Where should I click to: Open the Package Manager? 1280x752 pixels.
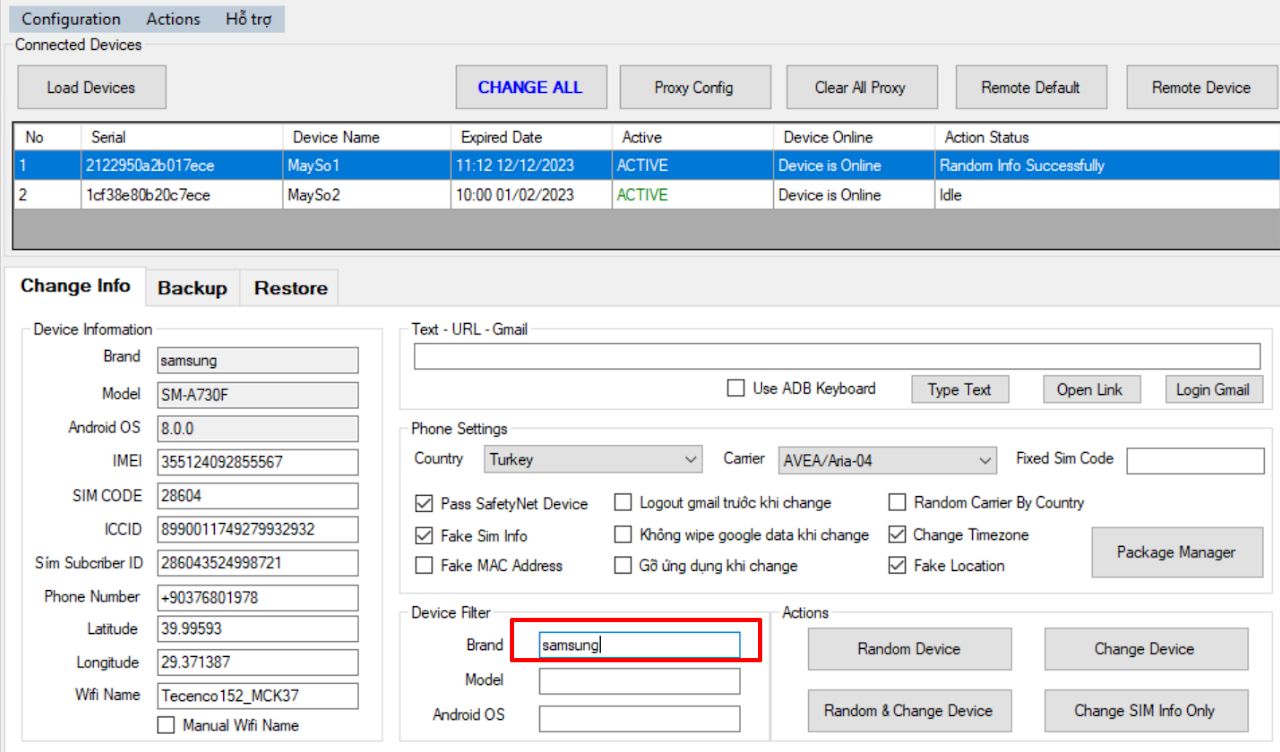click(1175, 552)
